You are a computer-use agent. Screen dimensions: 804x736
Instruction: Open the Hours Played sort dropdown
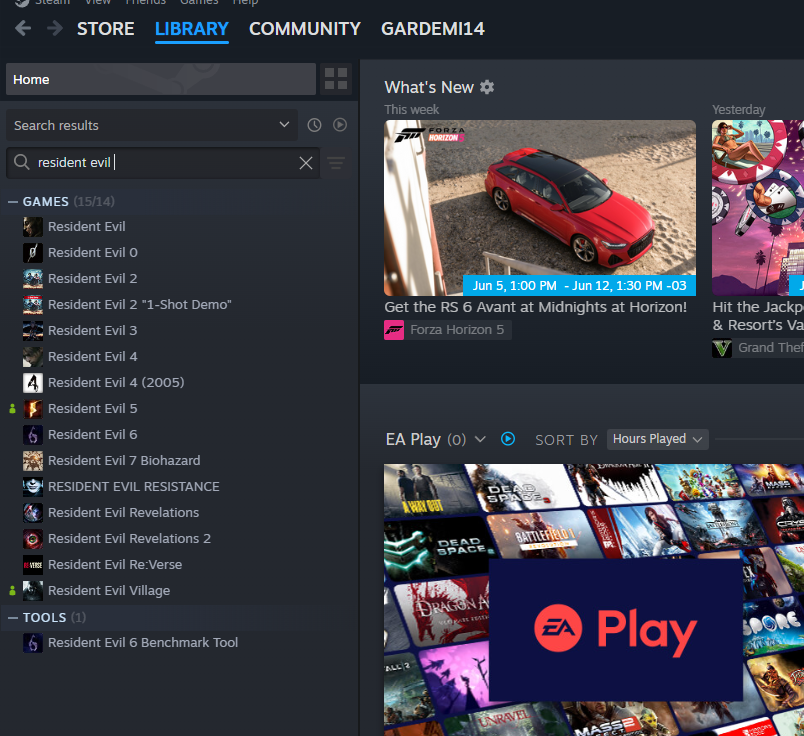(x=657, y=440)
